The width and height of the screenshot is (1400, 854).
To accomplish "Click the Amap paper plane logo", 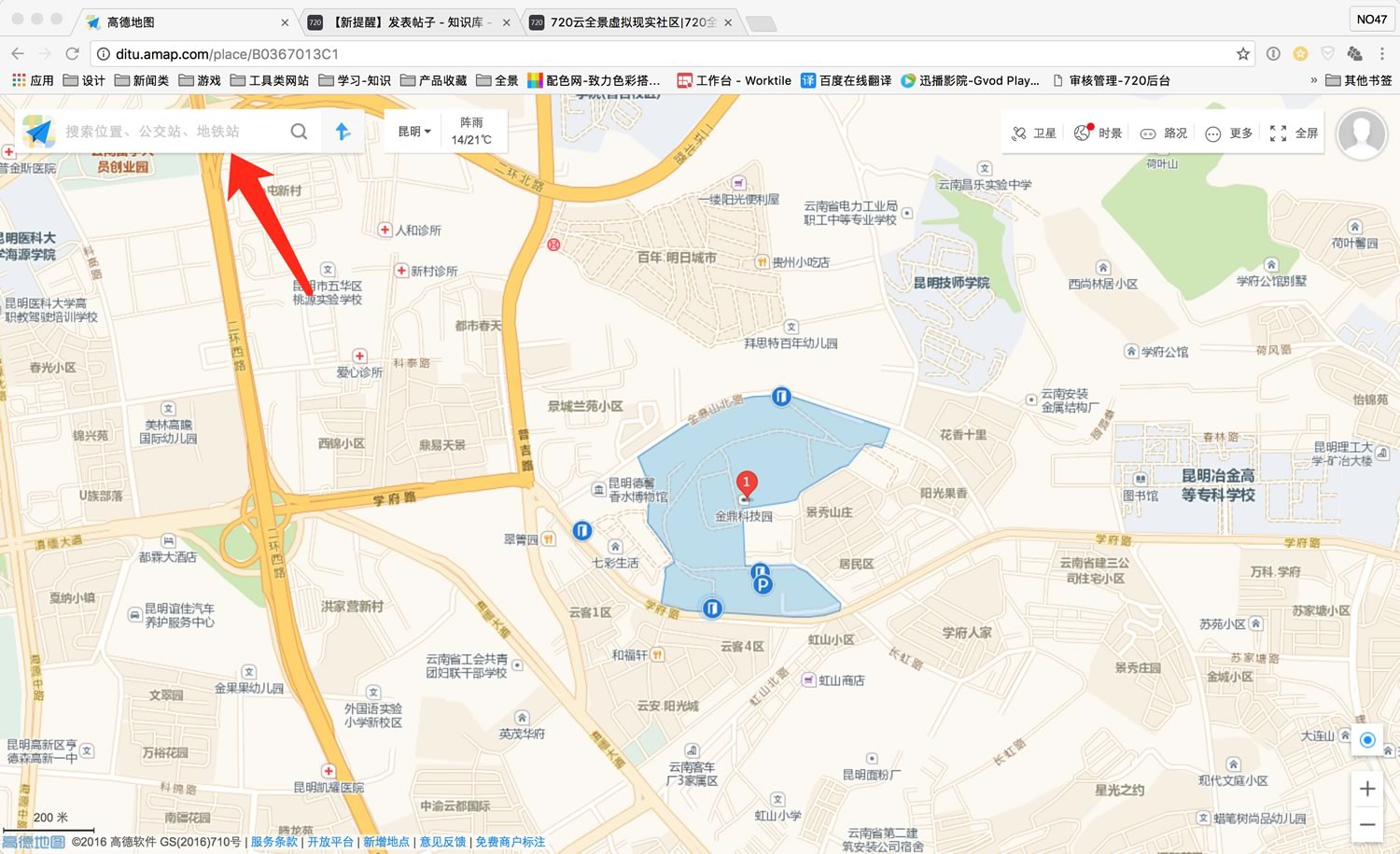I will click(38, 132).
